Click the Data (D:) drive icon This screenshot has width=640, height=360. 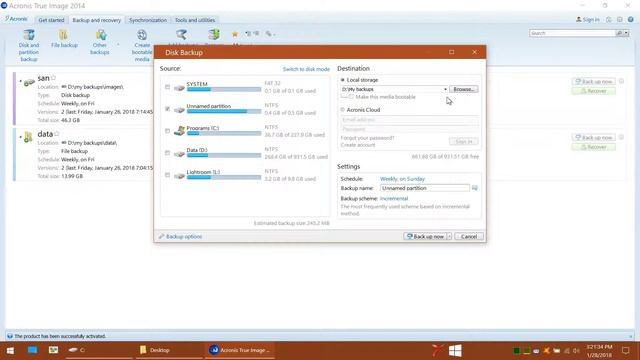(179, 154)
